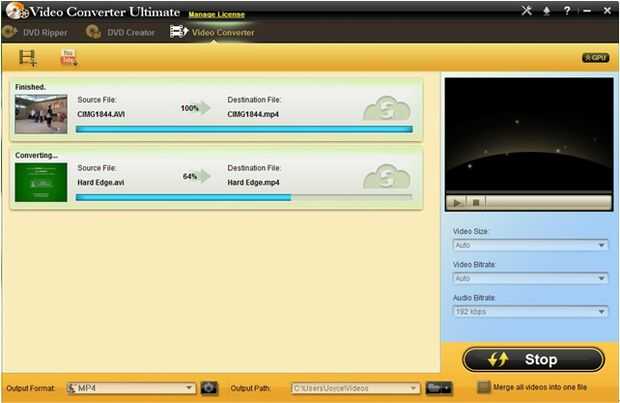Click the cloud share icon for Hard Edge.mp4

pyautogui.click(x=387, y=176)
